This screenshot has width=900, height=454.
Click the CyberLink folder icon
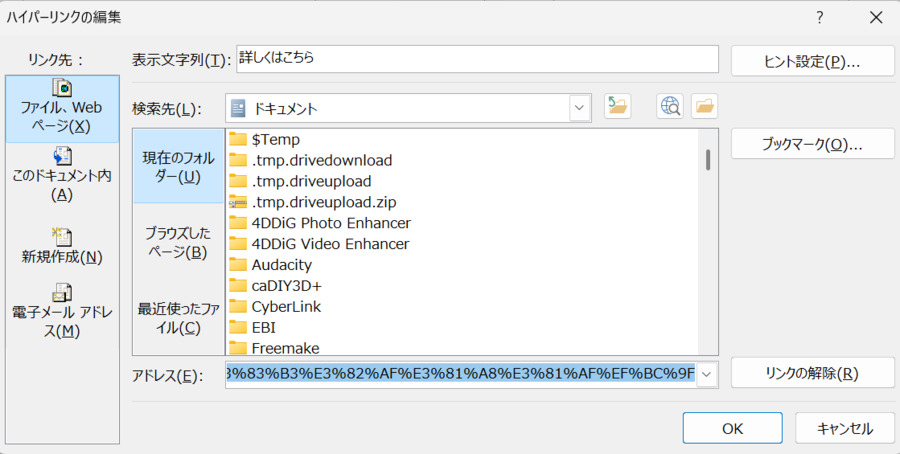[238, 306]
